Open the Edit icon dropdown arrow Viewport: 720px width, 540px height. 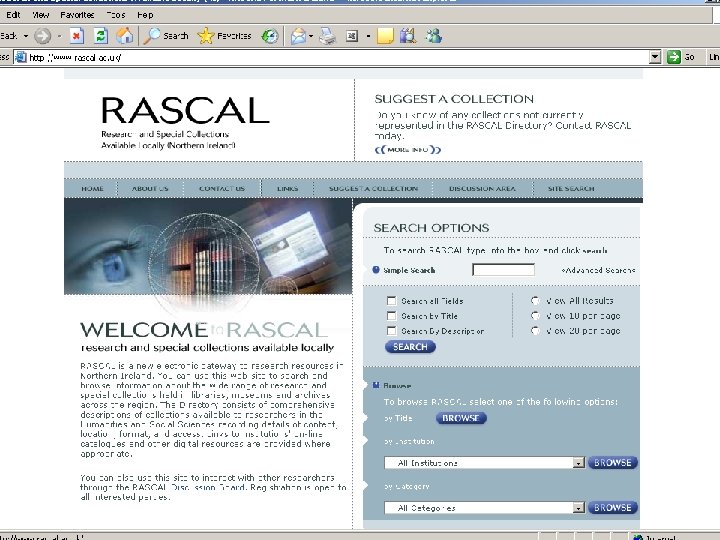pos(368,36)
